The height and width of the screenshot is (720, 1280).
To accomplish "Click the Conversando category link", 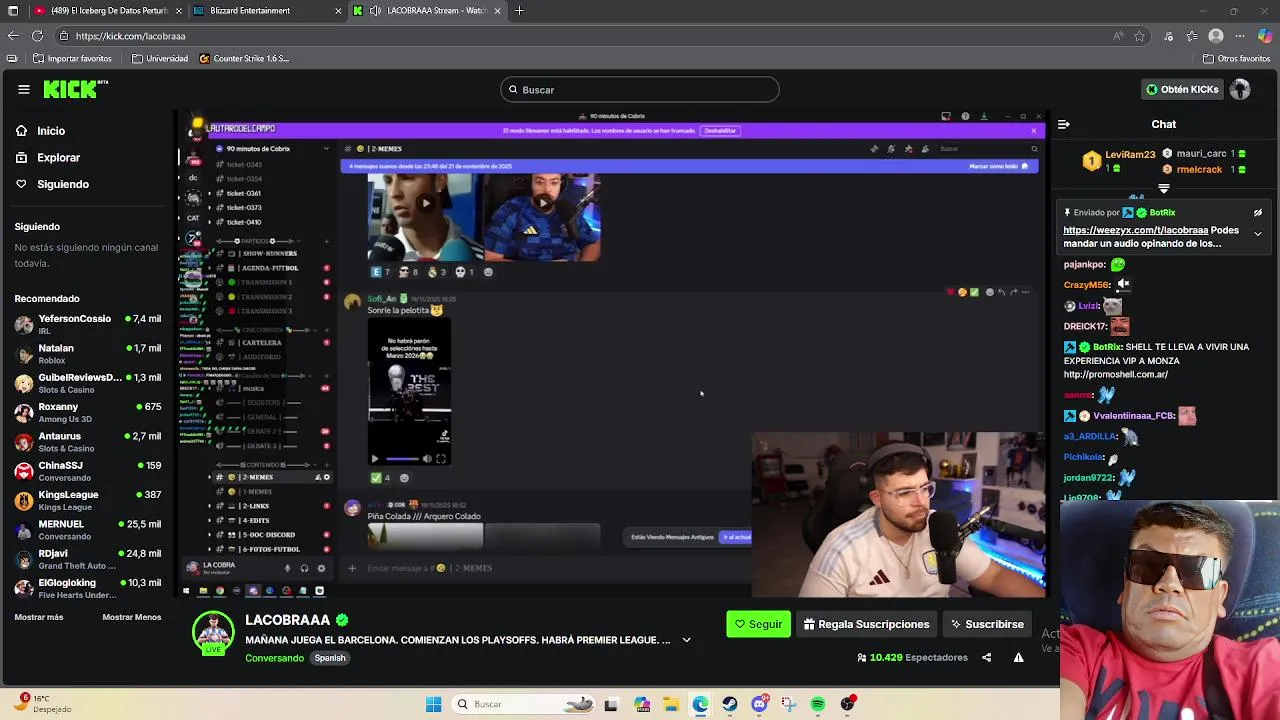I will point(274,658).
